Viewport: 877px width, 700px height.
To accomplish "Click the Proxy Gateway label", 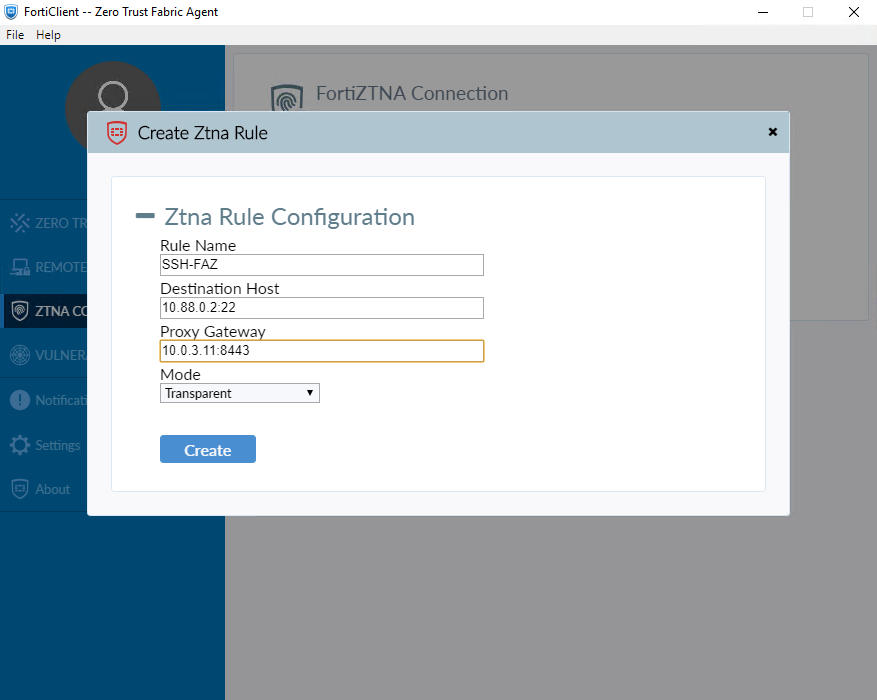I will pos(213,332).
